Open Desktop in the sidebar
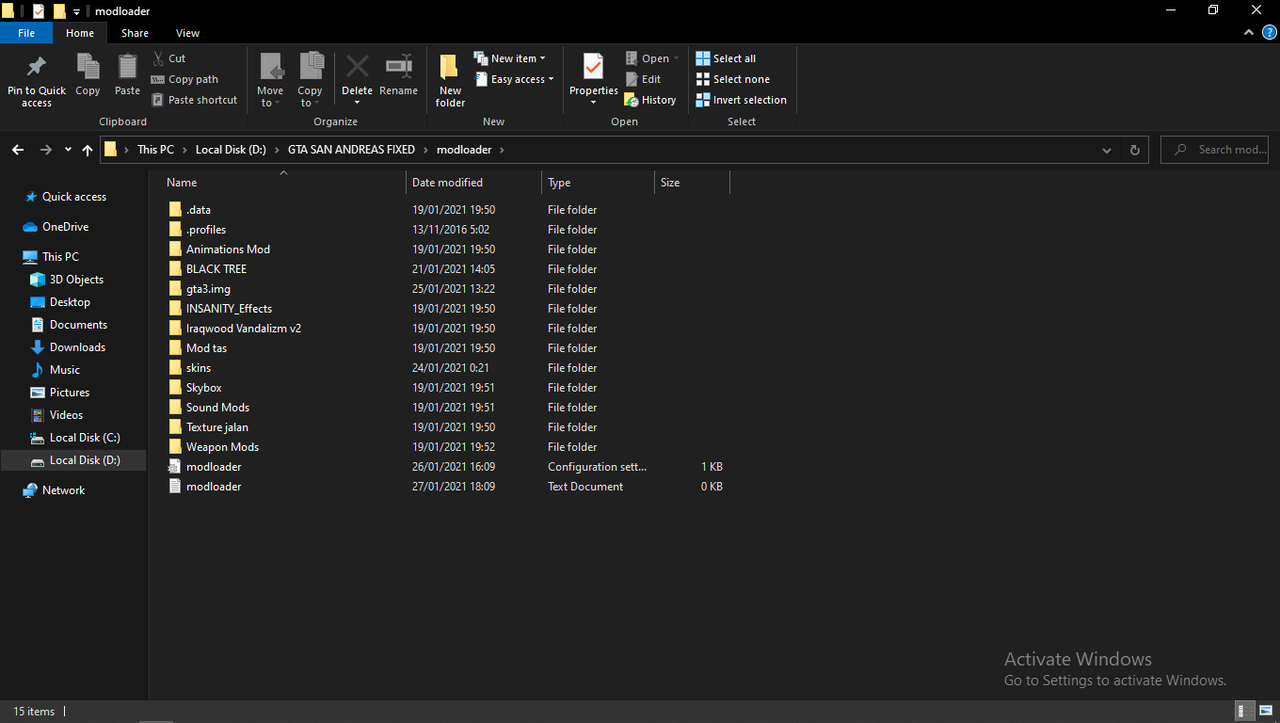Screen dimensions: 1280x723 tap(69, 302)
